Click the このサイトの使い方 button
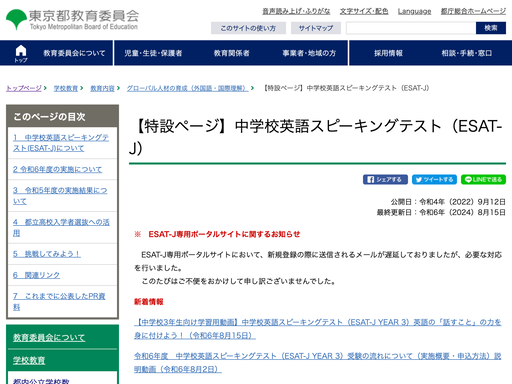Image resolution: width=512 pixels, height=384 pixels. click(248, 28)
